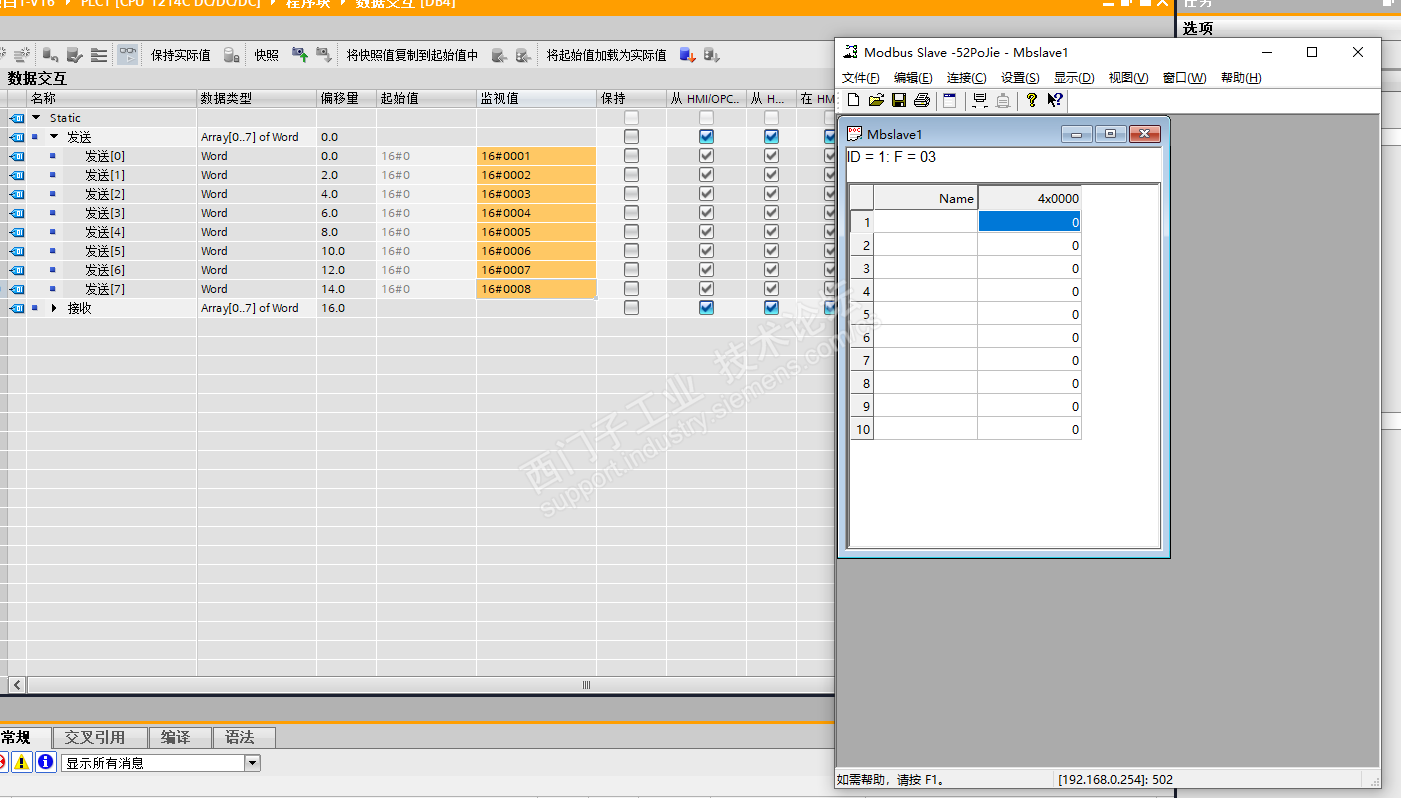Click the 监视值 column header
This screenshot has width=1401, height=798.
536,99
